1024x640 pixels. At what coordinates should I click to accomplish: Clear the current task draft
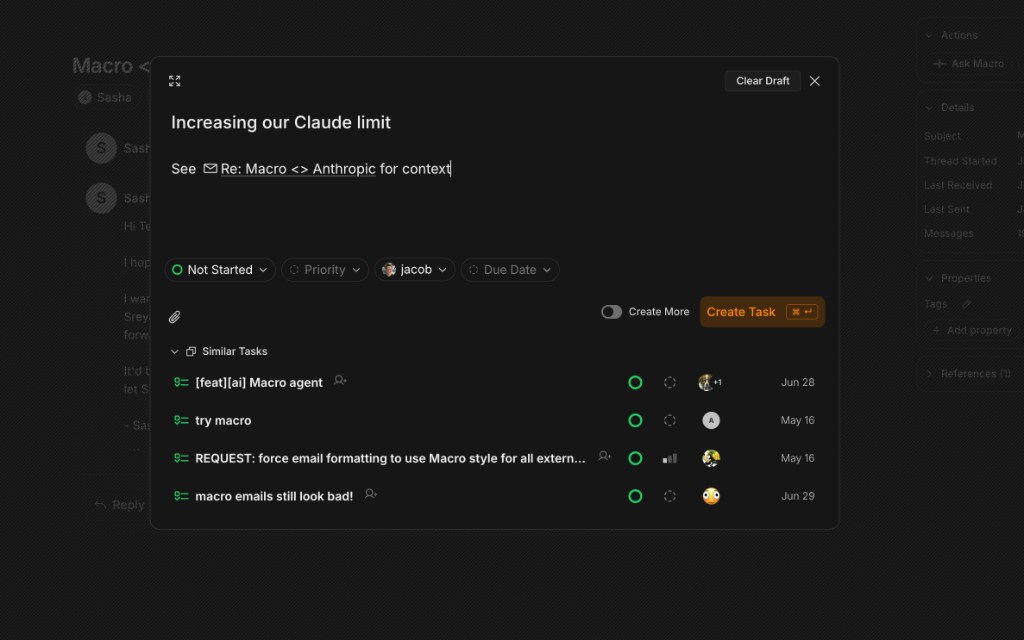click(x=763, y=81)
